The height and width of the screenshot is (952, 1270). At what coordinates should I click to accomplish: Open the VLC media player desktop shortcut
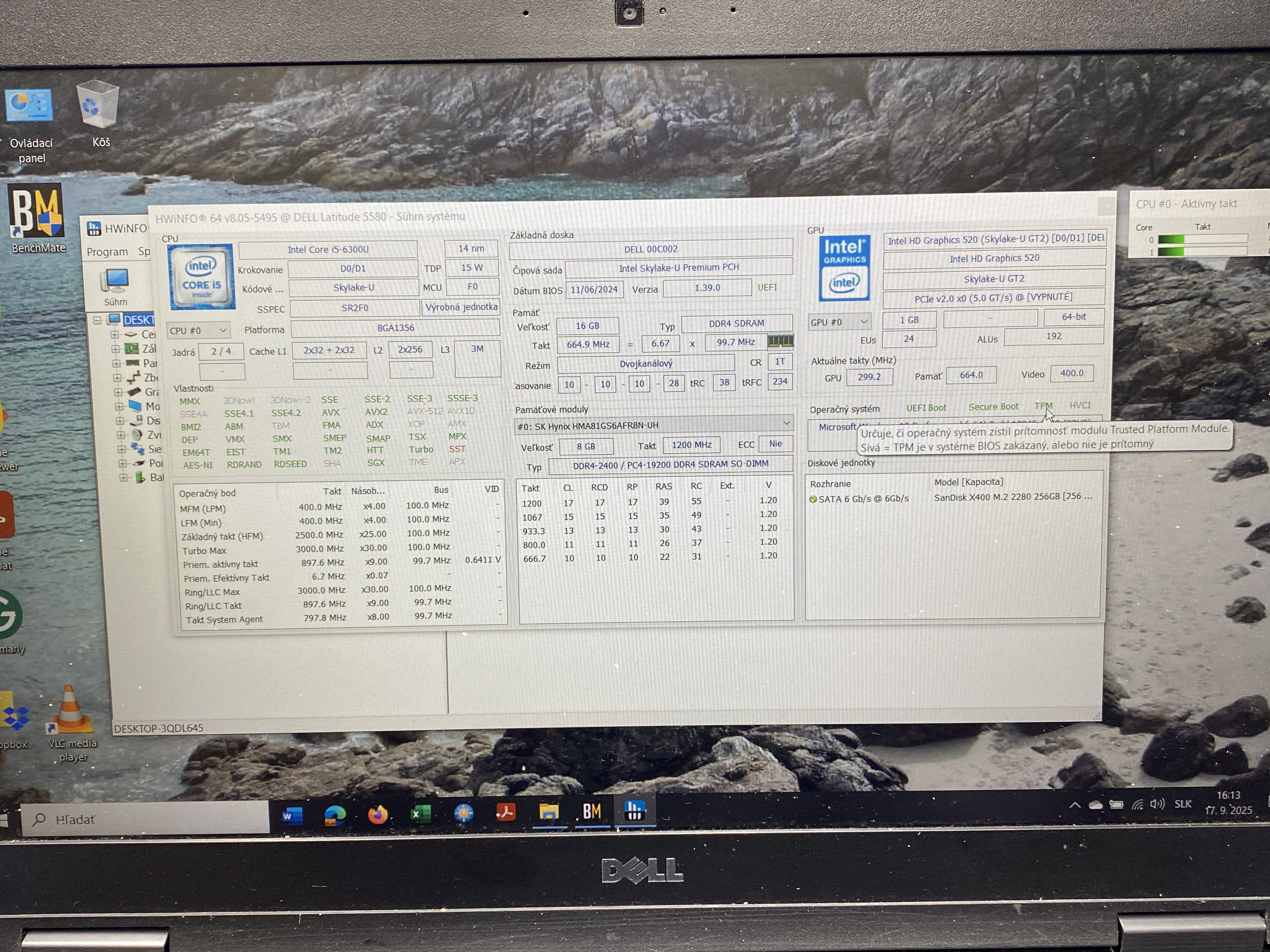(x=71, y=722)
